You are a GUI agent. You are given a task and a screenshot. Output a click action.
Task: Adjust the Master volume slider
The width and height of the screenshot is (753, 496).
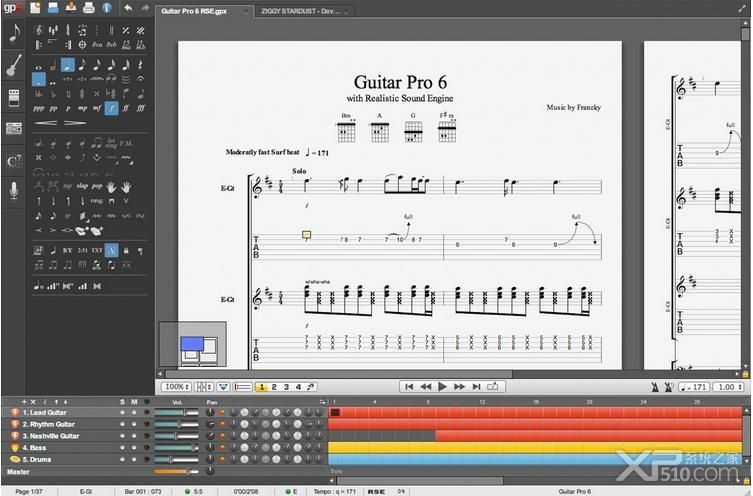176,472
